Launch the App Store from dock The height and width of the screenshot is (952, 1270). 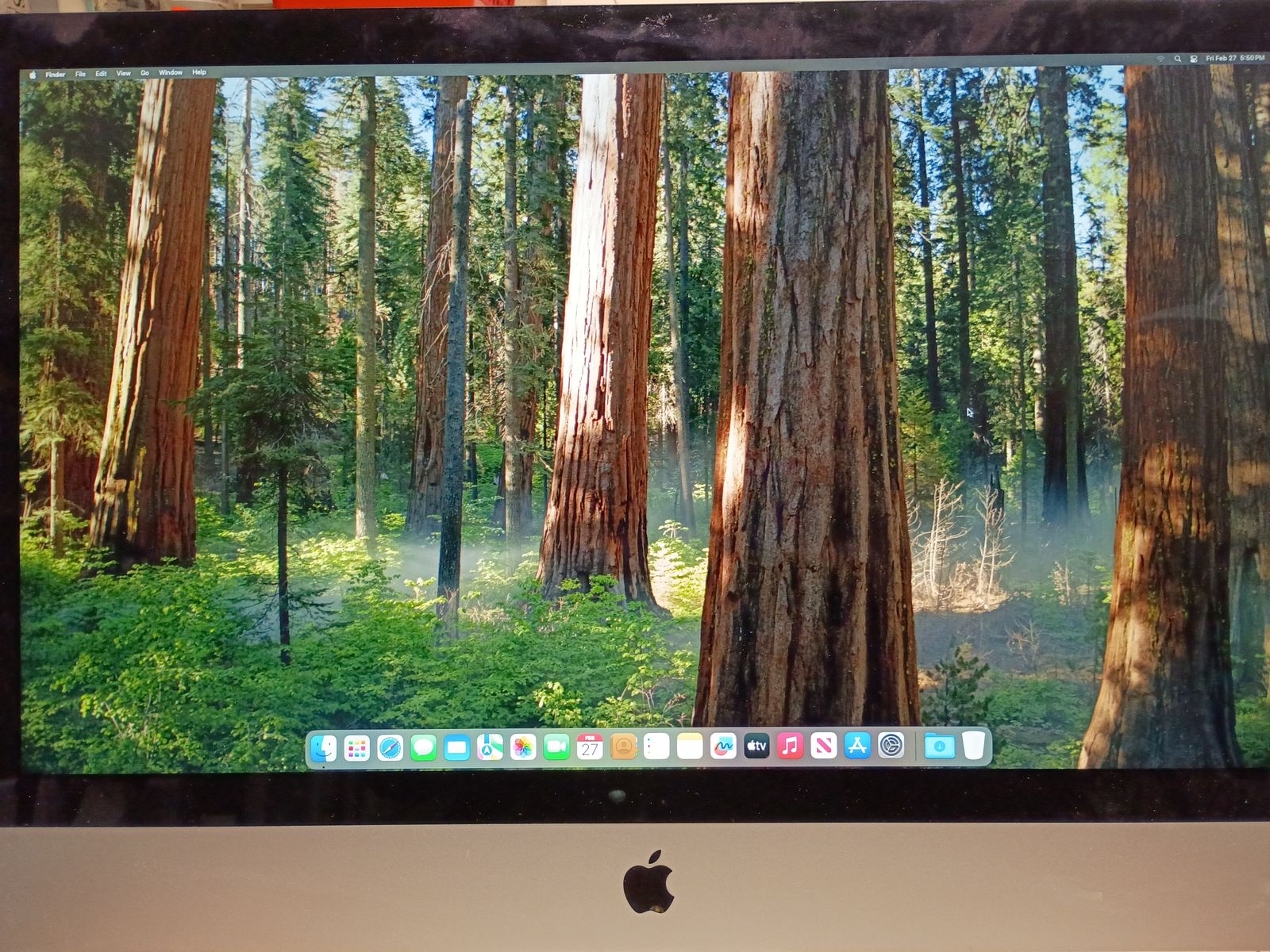tap(856, 746)
